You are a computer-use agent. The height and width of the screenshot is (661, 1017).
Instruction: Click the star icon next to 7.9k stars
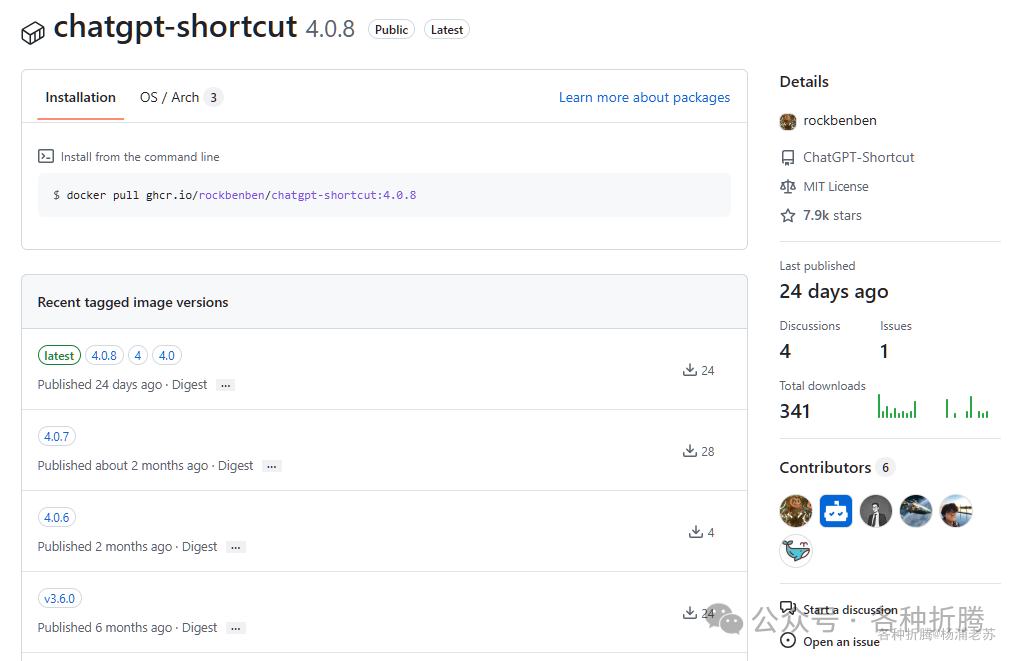788,215
